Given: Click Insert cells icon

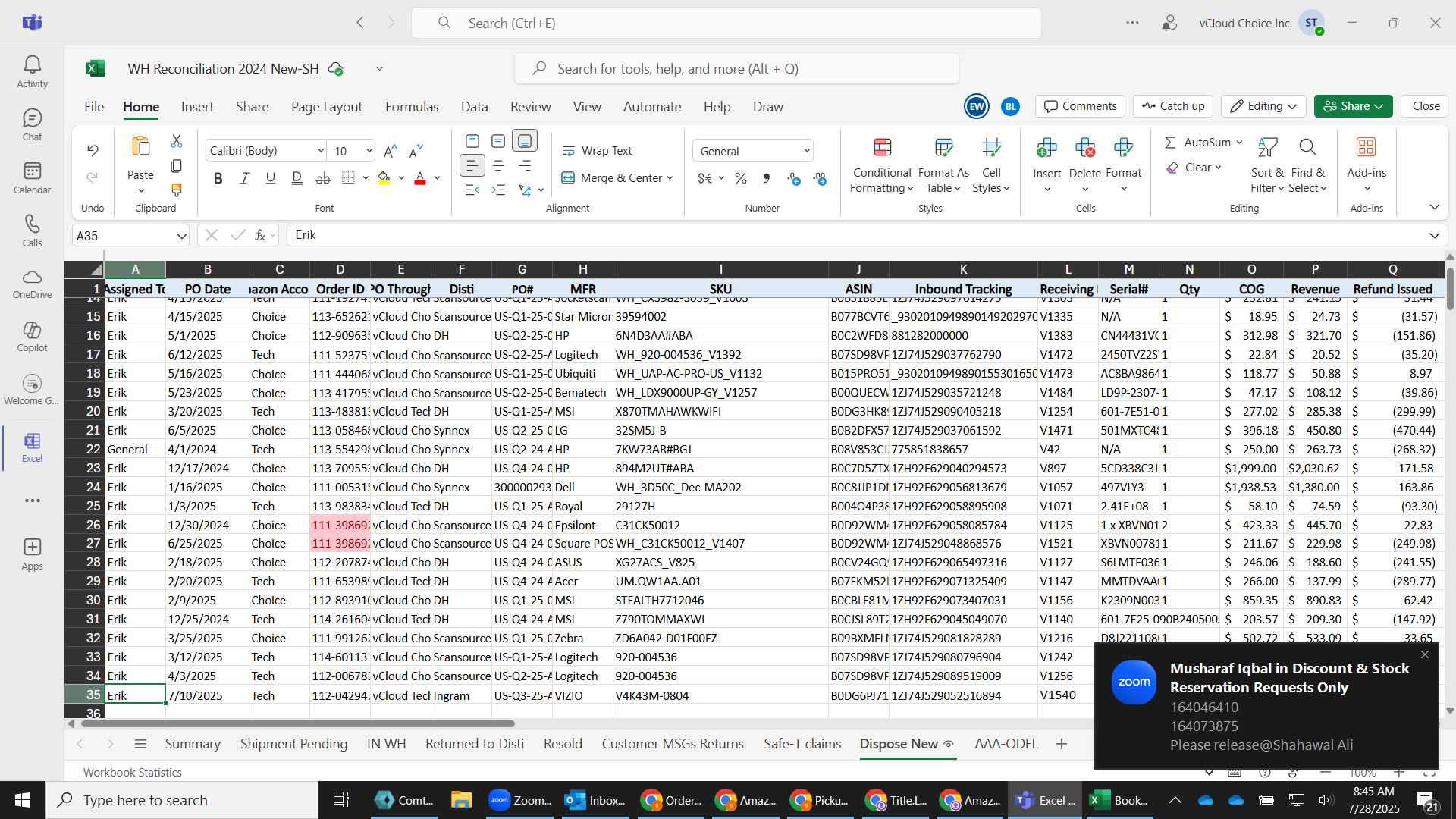Looking at the screenshot, I should pos(1046,147).
